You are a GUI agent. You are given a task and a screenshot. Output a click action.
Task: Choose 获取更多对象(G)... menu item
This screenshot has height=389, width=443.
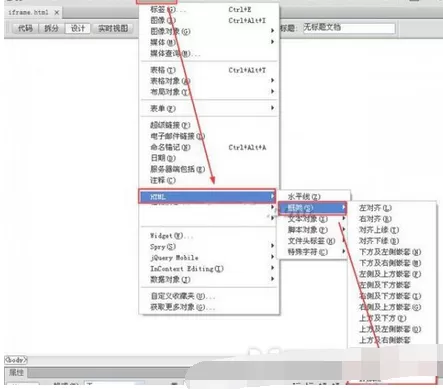(209, 307)
